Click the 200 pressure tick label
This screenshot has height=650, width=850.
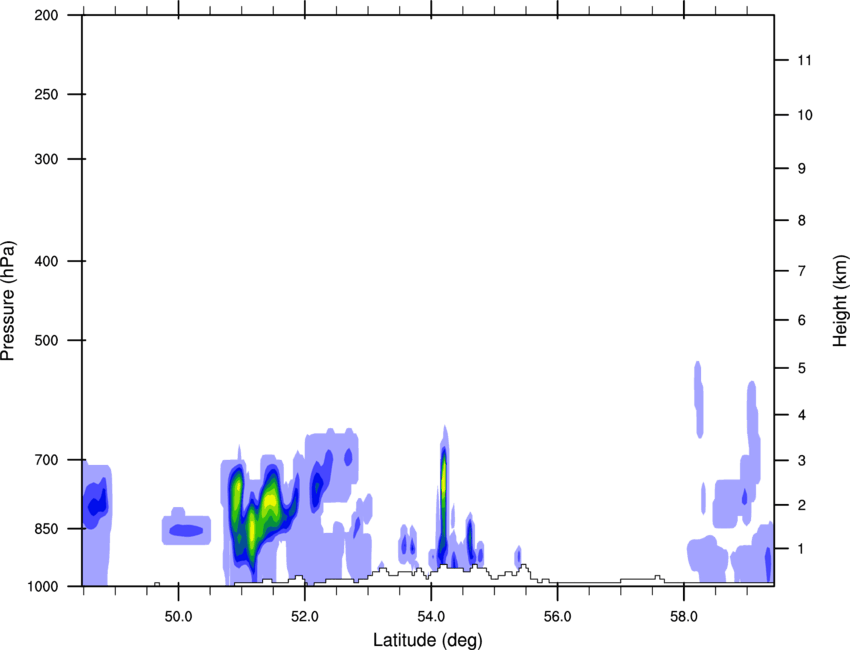pyautogui.click(x=46, y=15)
